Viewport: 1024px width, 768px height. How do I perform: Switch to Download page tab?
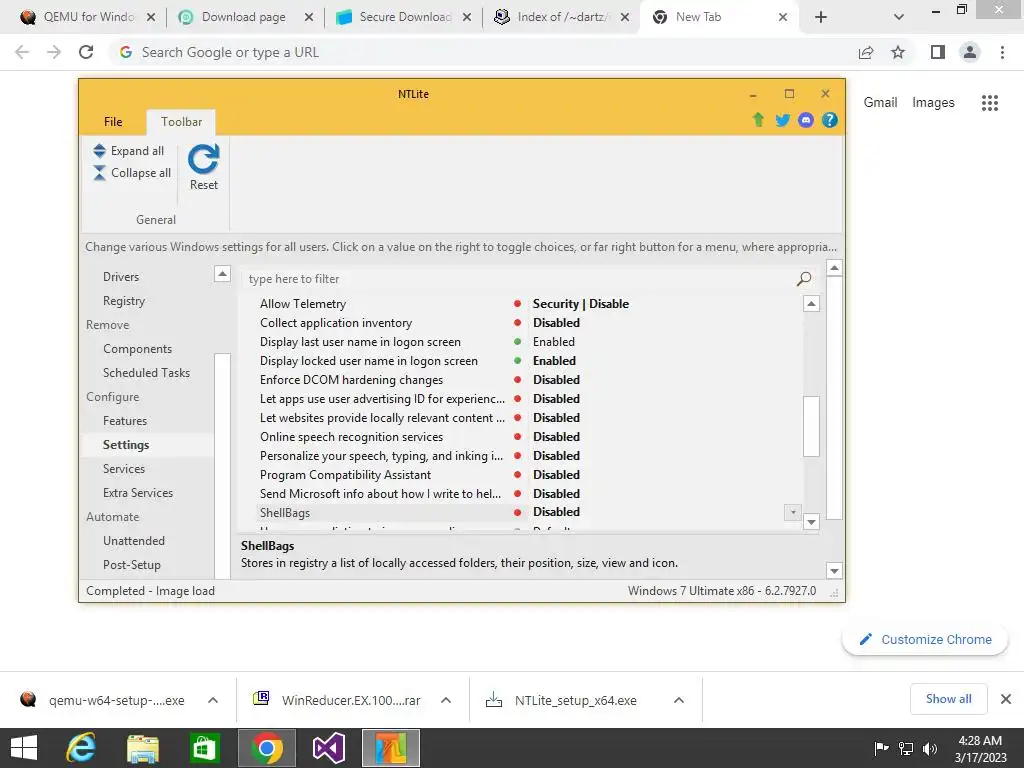pos(244,17)
